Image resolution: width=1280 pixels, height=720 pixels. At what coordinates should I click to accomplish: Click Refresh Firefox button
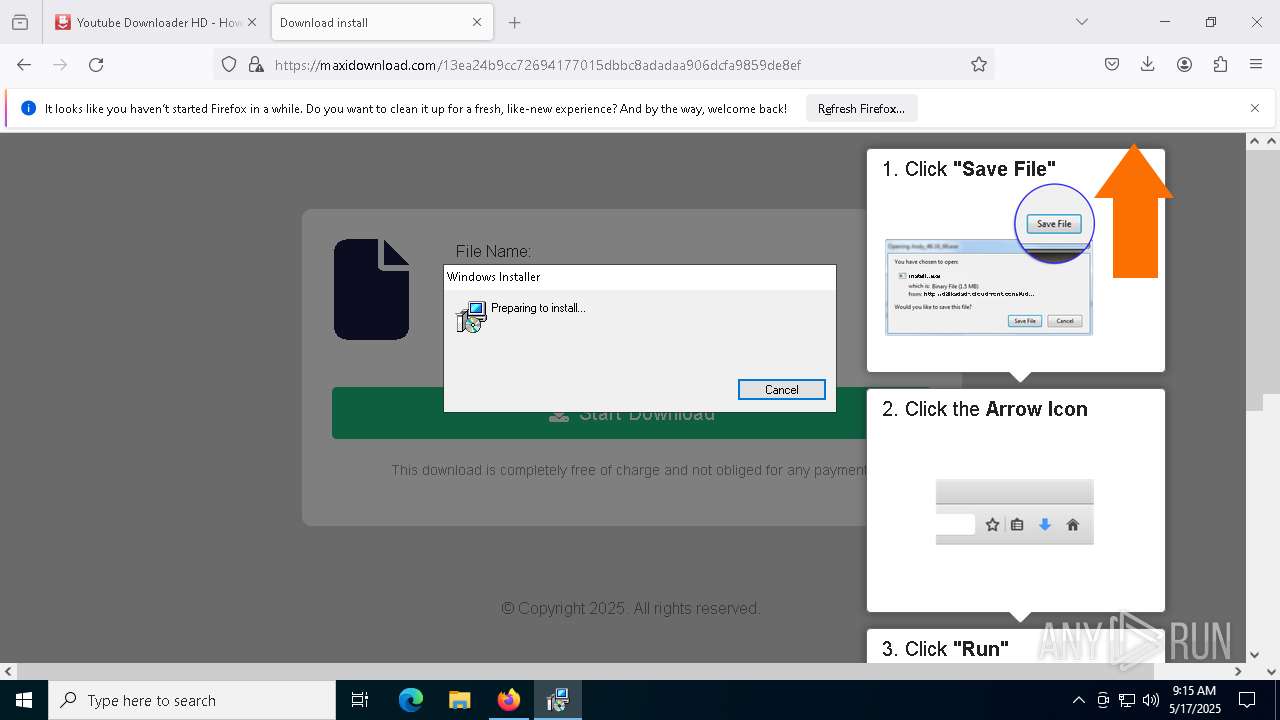pos(861,108)
